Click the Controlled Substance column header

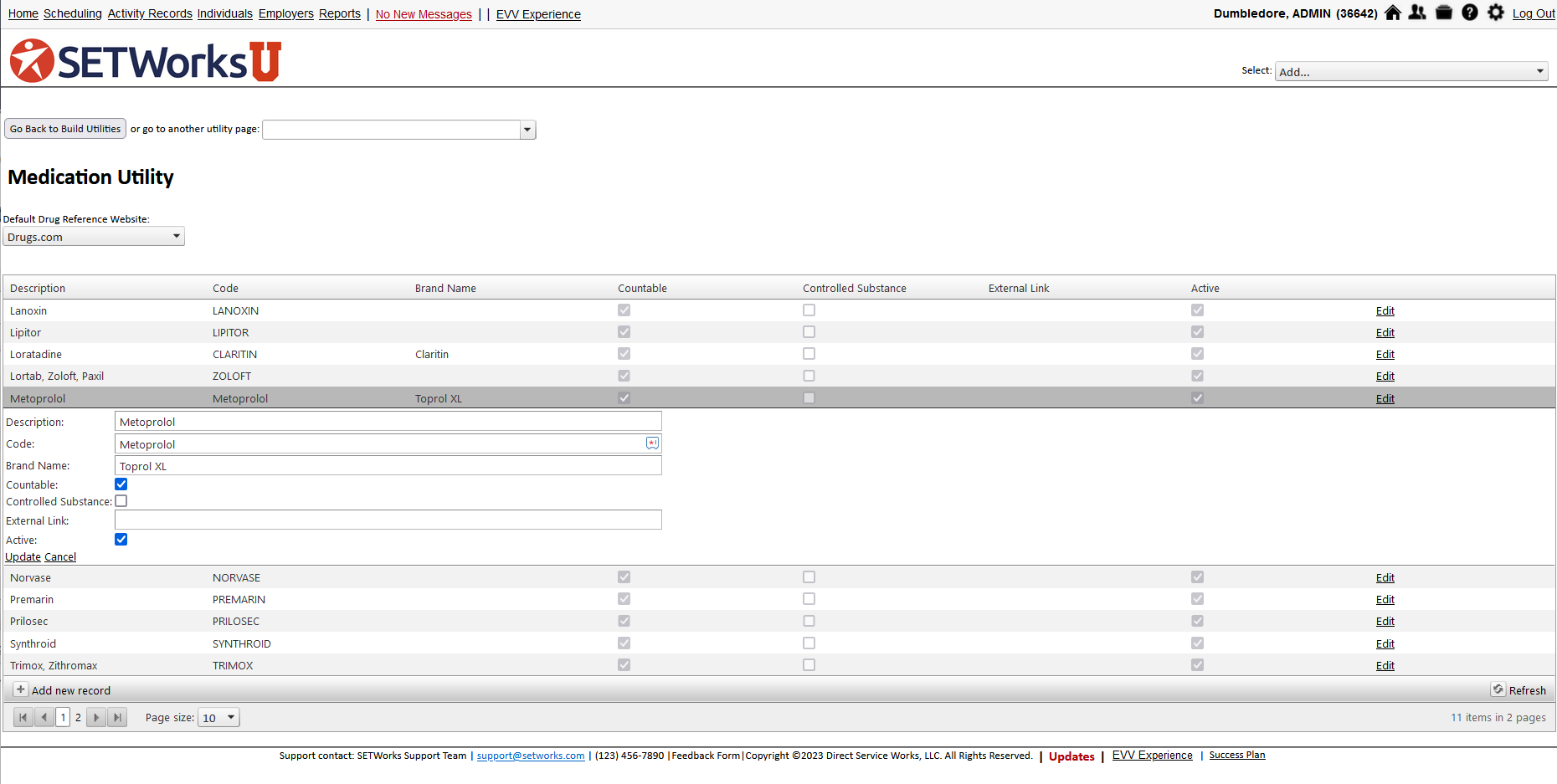[x=855, y=289]
